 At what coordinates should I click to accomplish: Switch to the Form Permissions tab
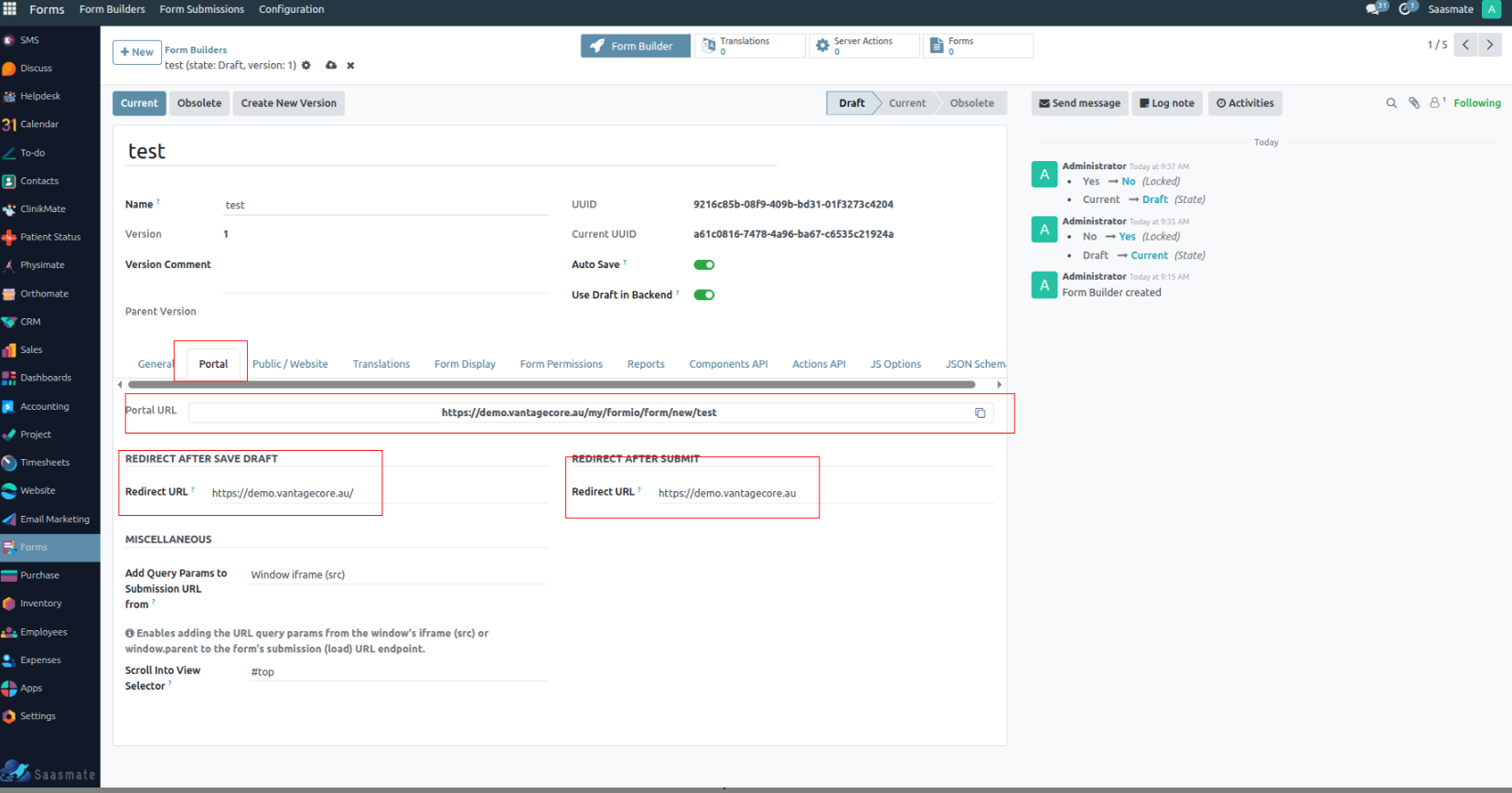pyautogui.click(x=561, y=364)
